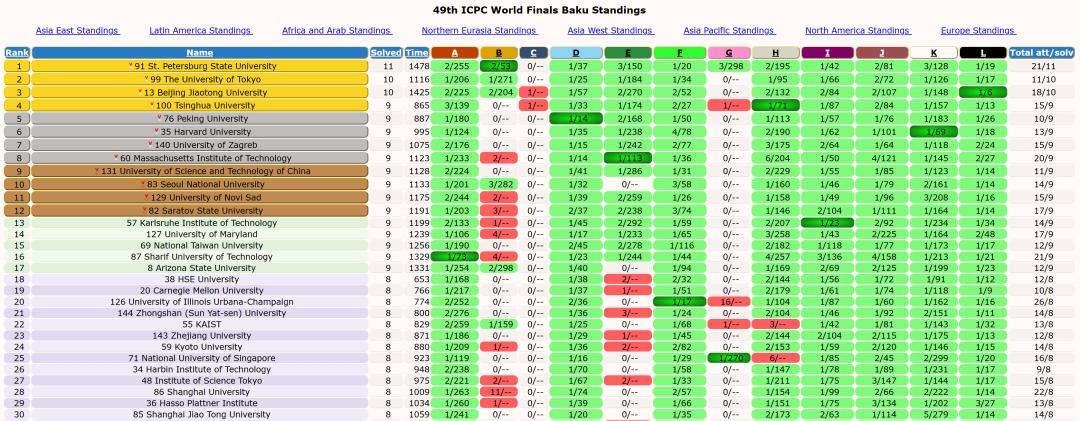
Task: Click the medal icon beside Saratov State University
Action: pyautogui.click(x=144, y=210)
